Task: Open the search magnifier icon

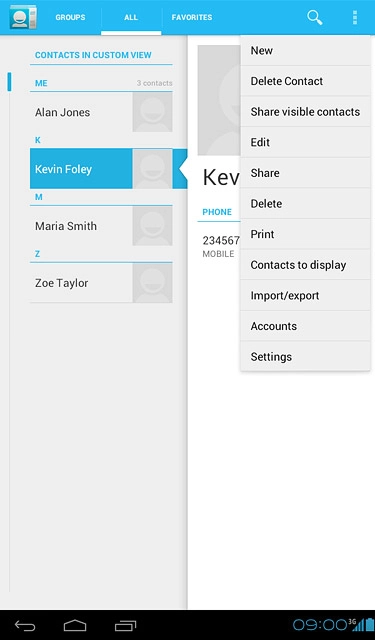Action: [x=314, y=17]
